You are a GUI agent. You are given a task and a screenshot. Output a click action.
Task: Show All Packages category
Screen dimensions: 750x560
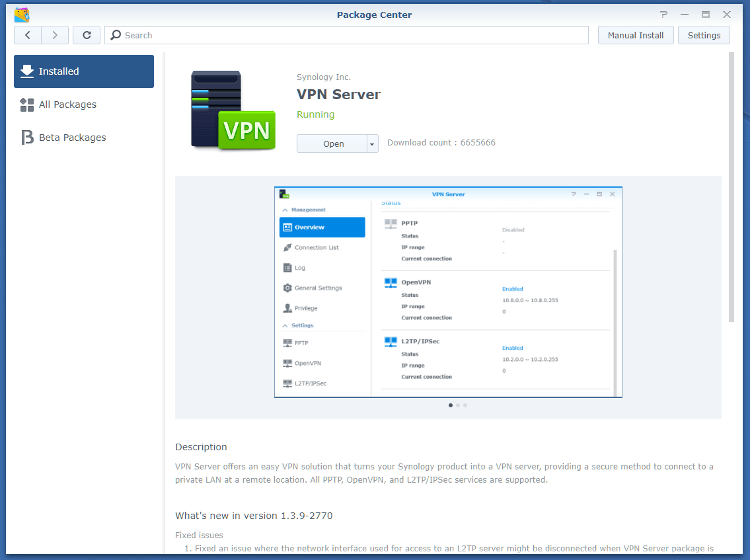click(84, 104)
